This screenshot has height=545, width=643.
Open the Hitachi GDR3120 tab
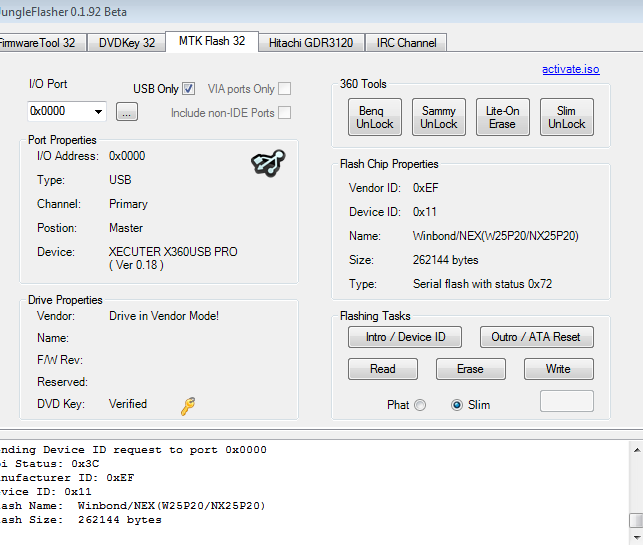[311, 43]
